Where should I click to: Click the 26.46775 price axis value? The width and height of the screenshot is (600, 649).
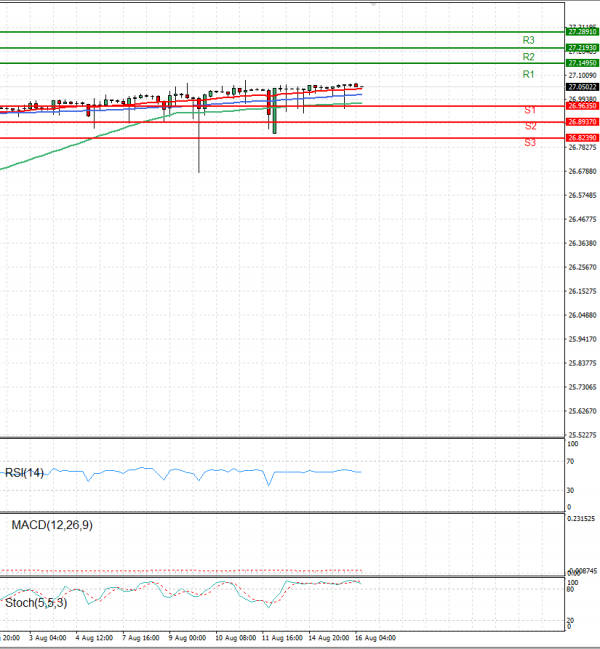pos(583,219)
